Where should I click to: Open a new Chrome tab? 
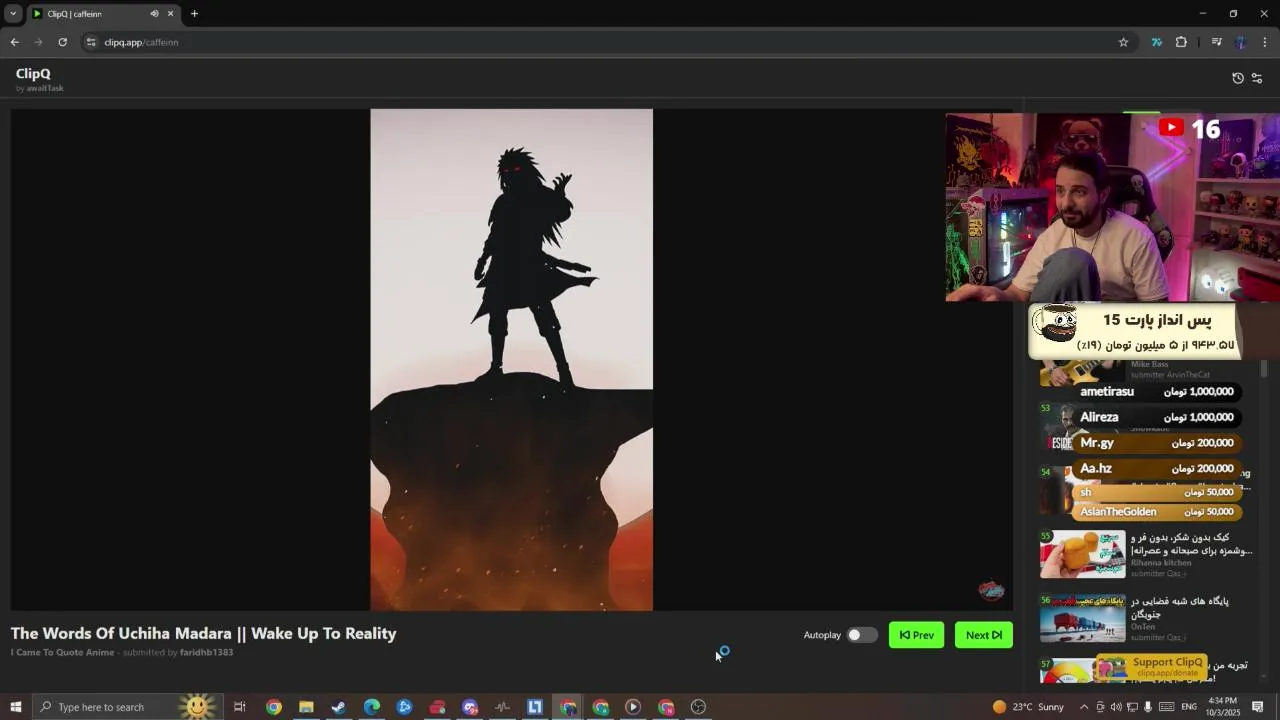(194, 14)
